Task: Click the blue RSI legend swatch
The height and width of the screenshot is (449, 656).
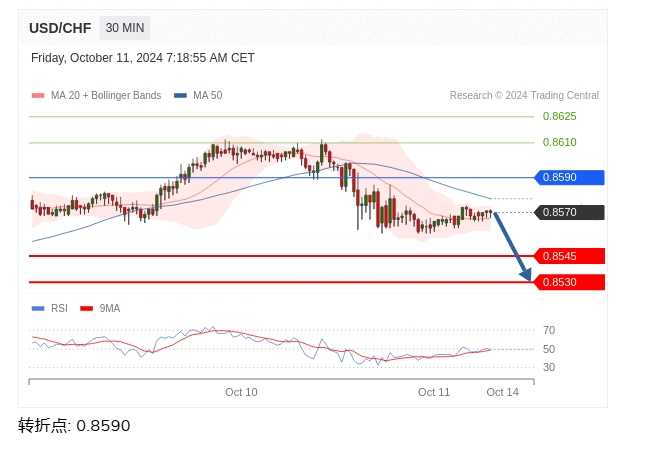Action: [38, 308]
